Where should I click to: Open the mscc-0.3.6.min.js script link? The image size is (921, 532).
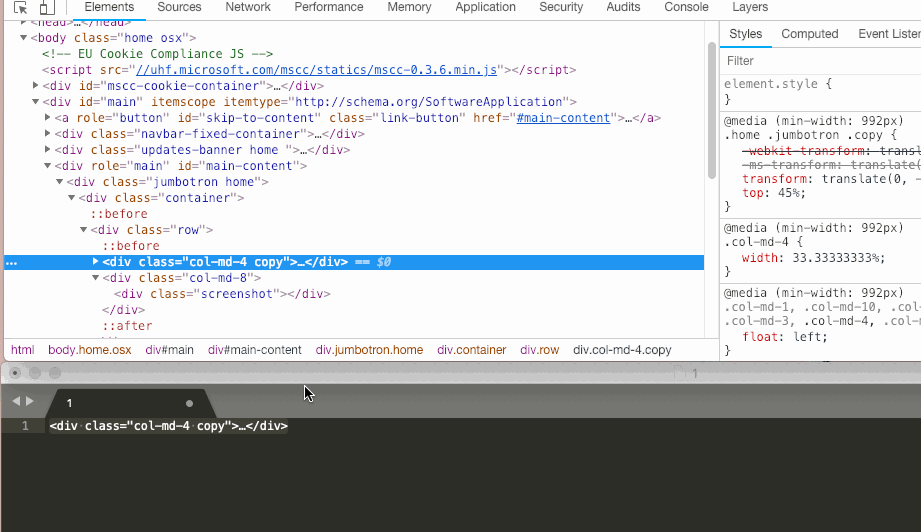317,70
